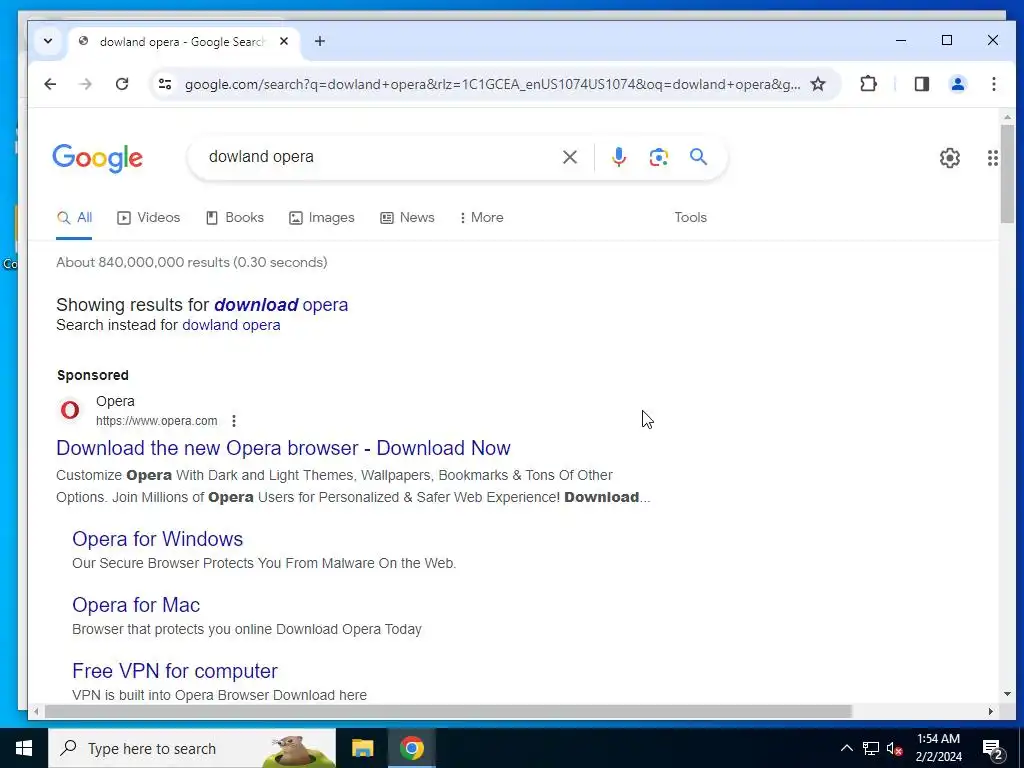Open 'Download the new Opera browser' link
The image size is (1024, 768).
(x=283, y=448)
